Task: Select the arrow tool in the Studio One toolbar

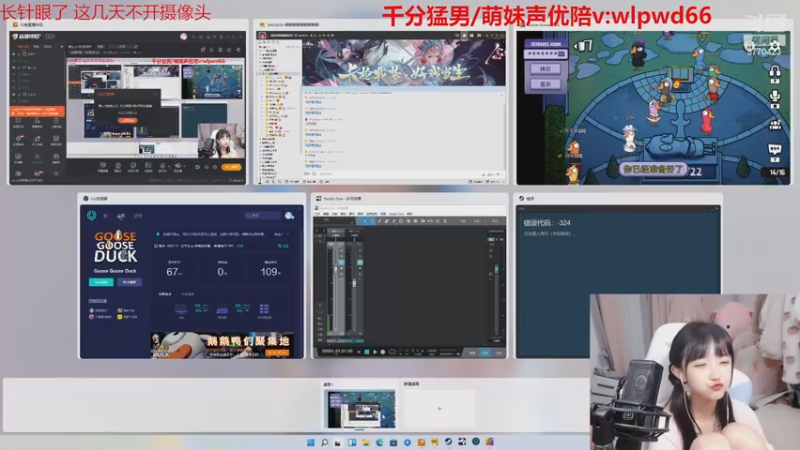Action: (365, 221)
